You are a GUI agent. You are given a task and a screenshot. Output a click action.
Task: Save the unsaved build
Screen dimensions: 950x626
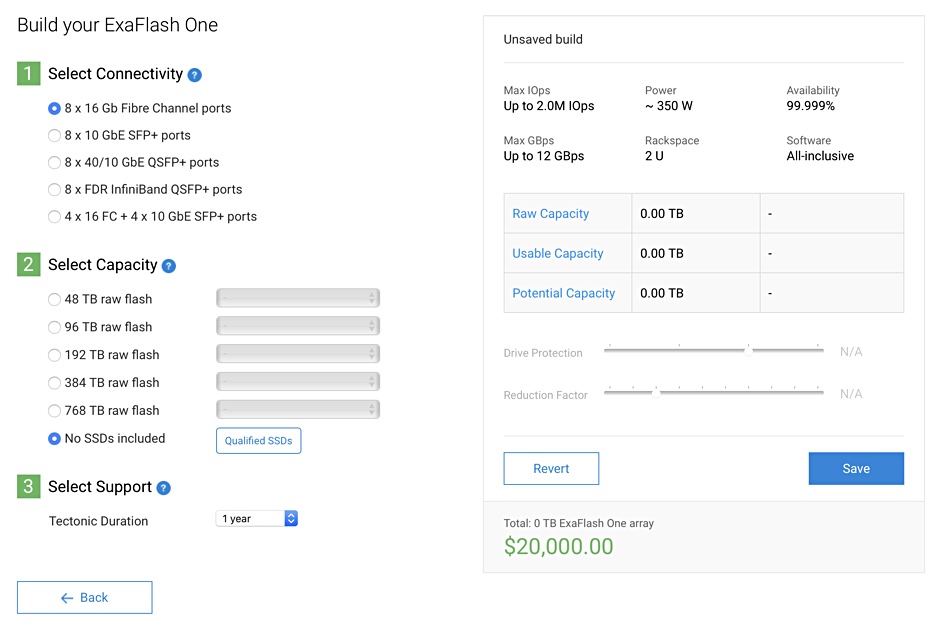856,469
